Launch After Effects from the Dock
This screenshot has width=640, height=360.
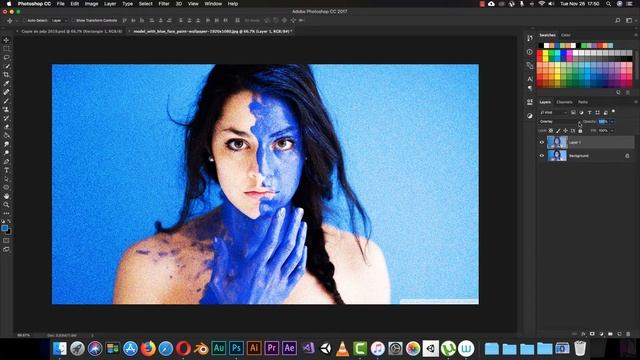point(289,348)
